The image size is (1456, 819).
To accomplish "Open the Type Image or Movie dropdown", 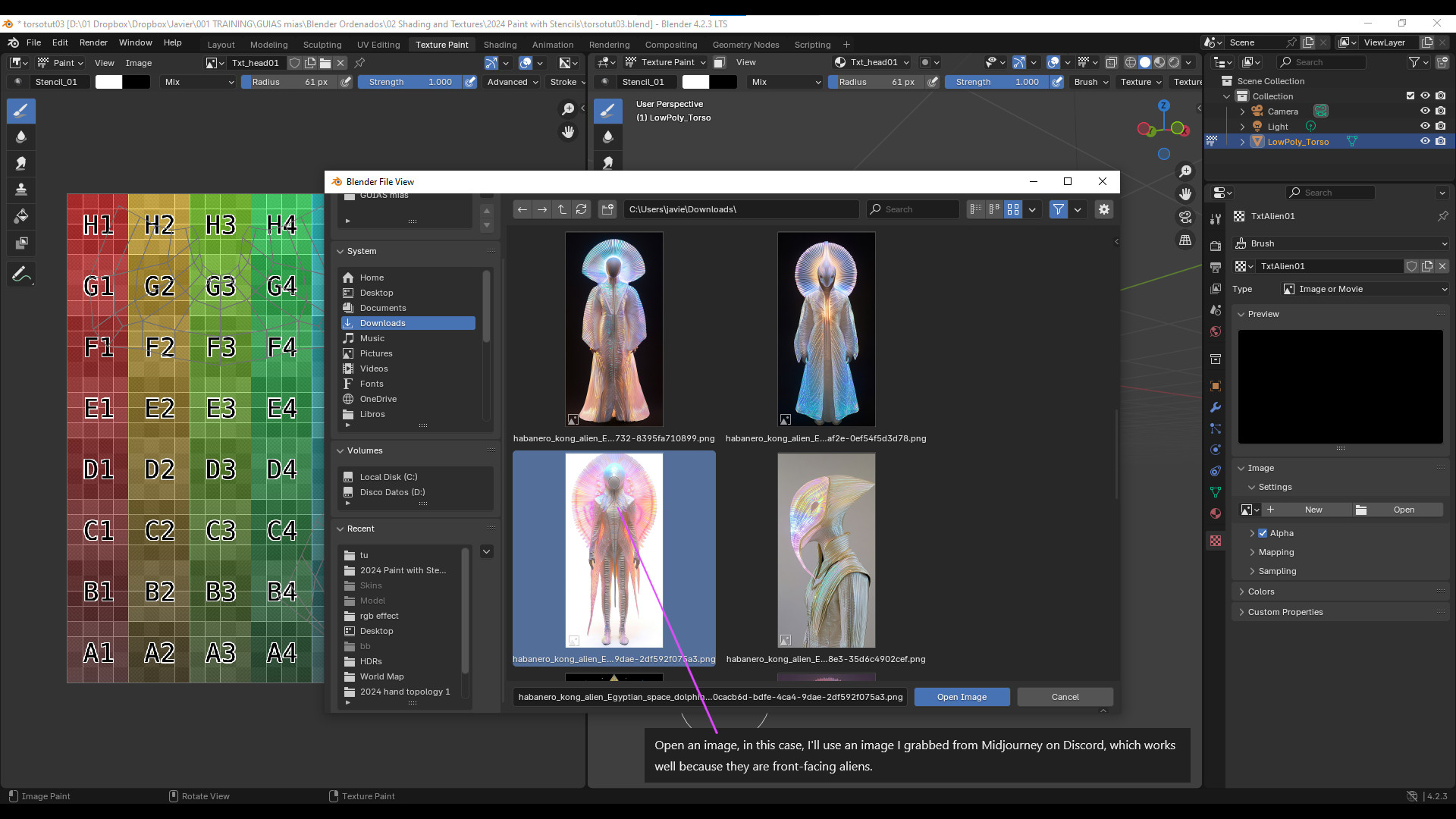I will pyautogui.click(x=1366, y=289).
